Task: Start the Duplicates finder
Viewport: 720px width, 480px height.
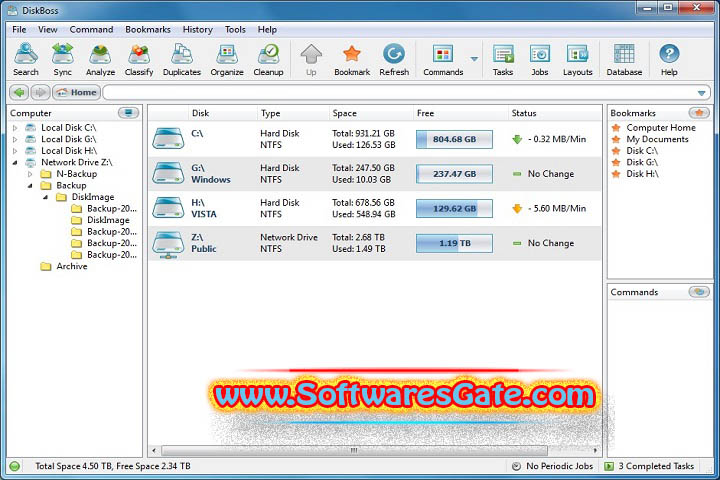Action: [x=182, y=59]
